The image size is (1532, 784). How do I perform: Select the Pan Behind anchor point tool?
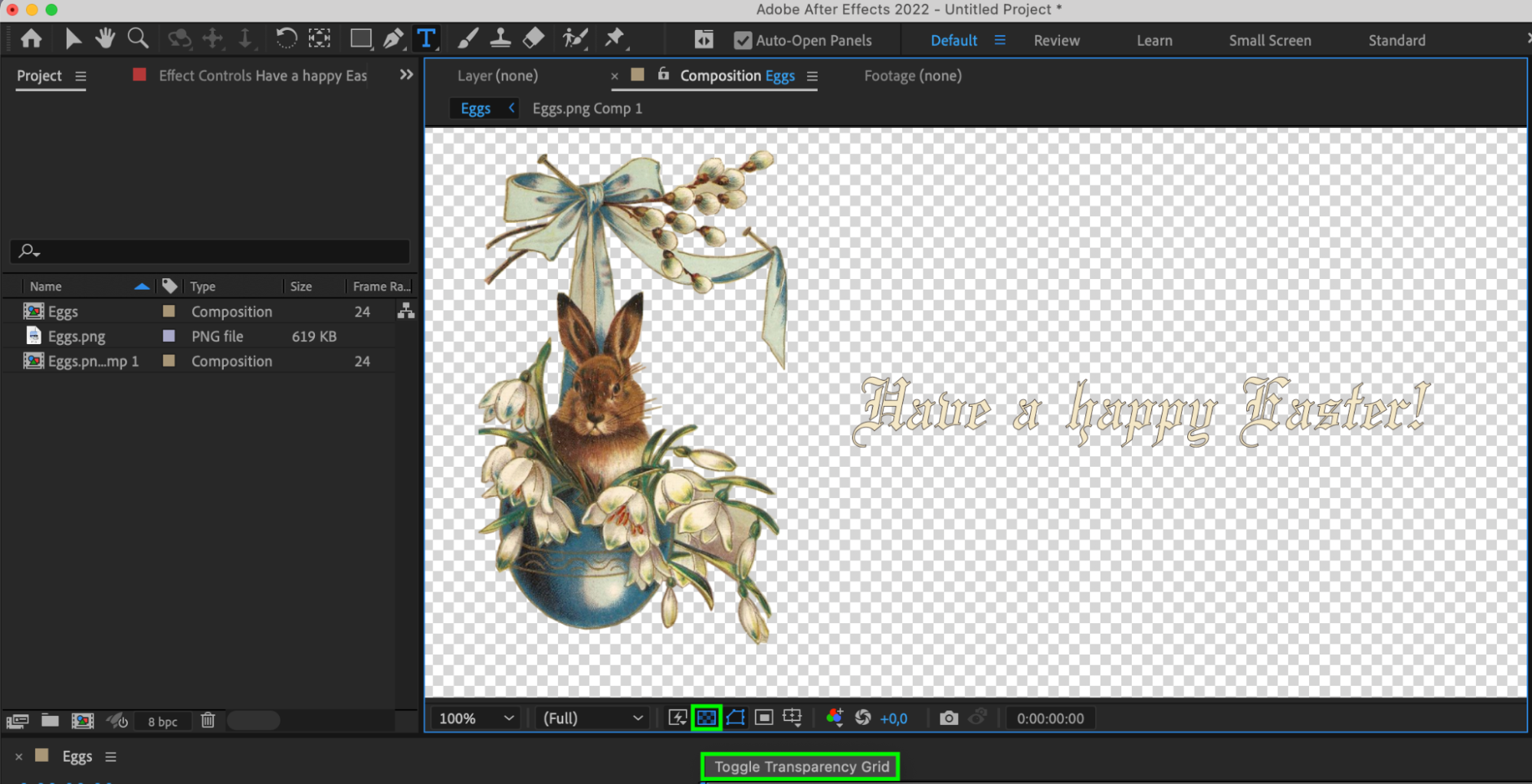[x=320, y=38]
